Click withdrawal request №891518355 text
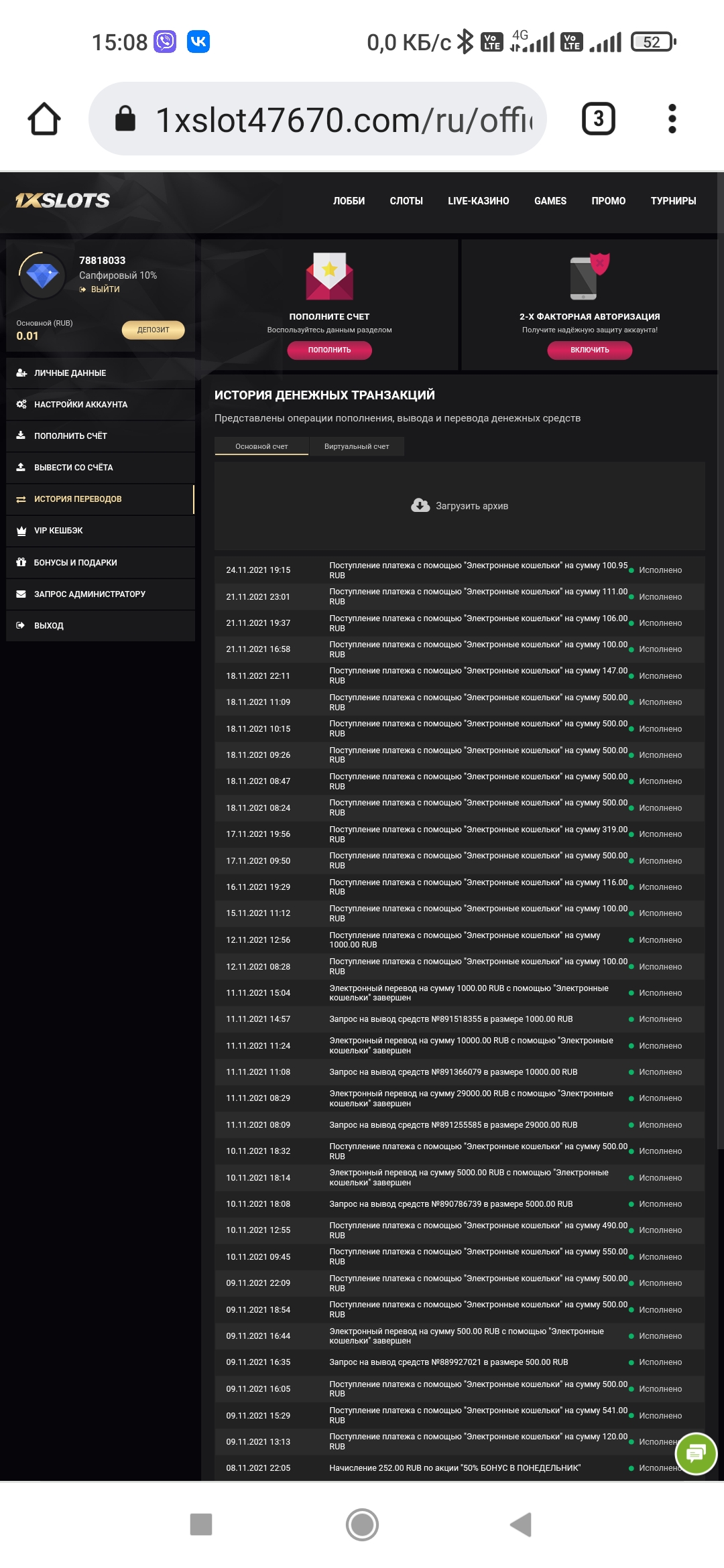 (451, 1019)
